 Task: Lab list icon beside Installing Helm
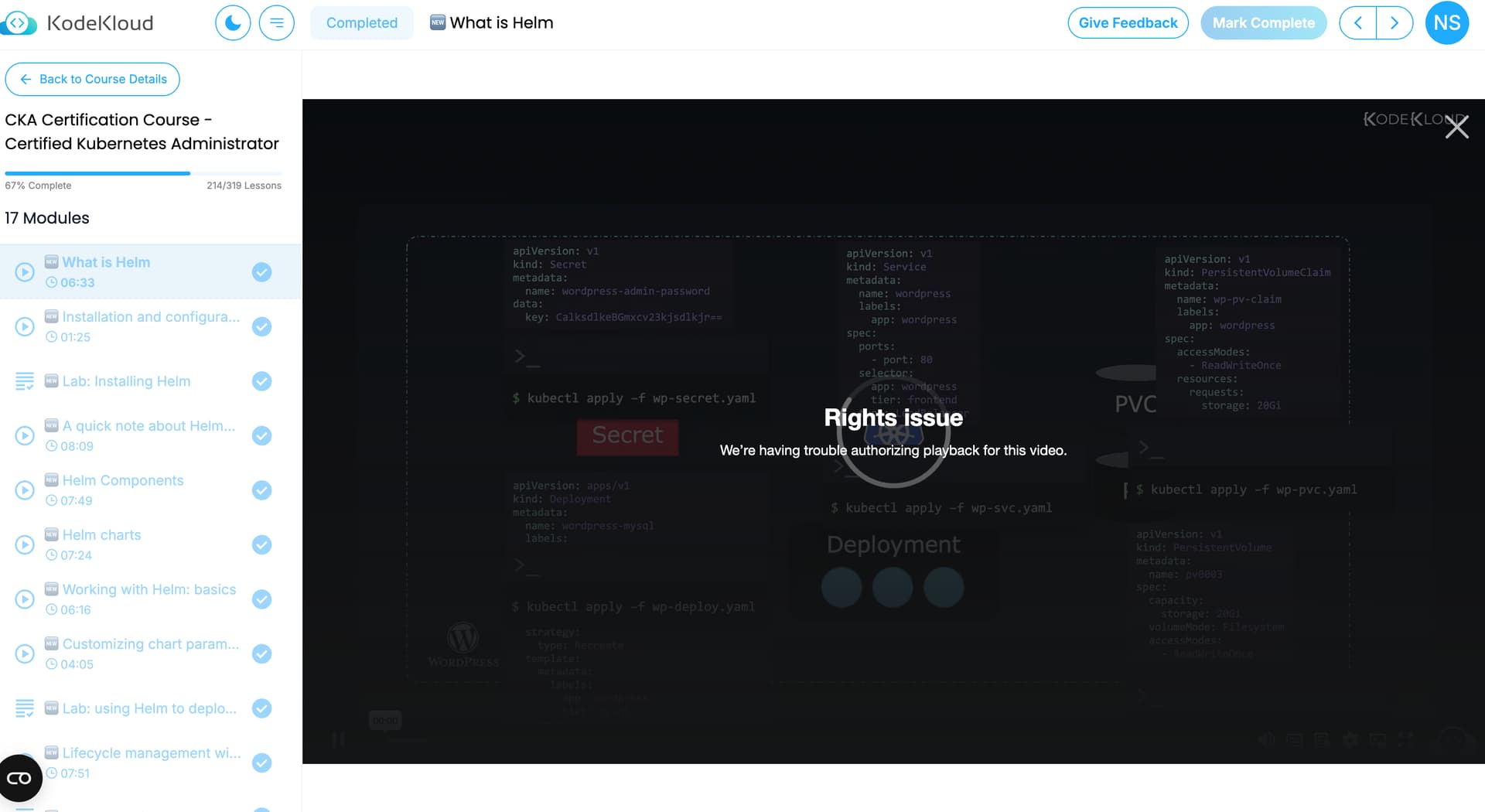point(25,381)
